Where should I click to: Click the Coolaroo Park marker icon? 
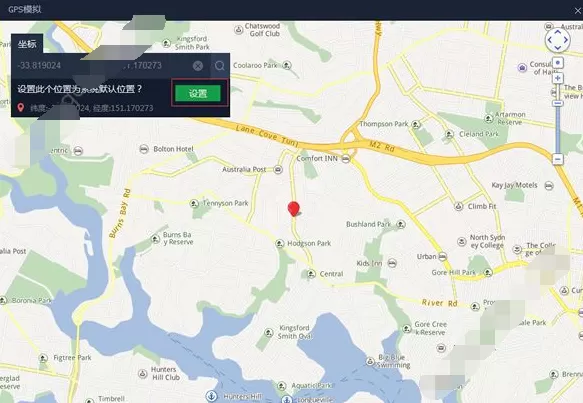[x=286, y=65]
